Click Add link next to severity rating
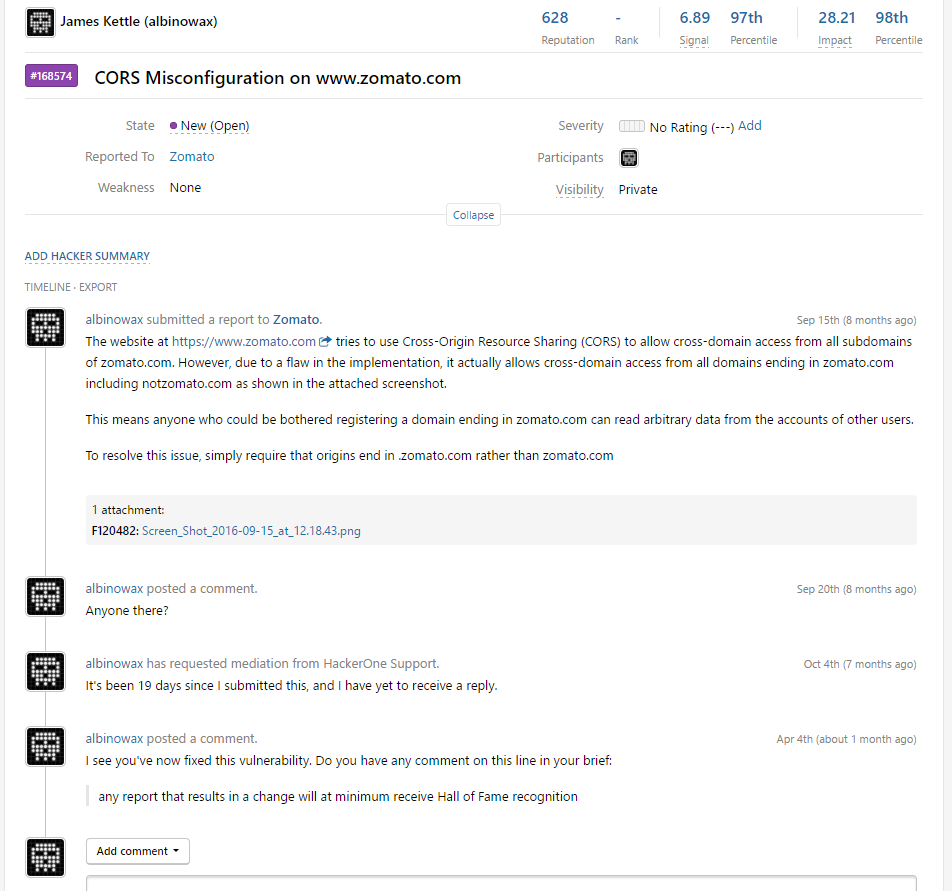This screenshot has width=952, height=891. tap(750, 126)
